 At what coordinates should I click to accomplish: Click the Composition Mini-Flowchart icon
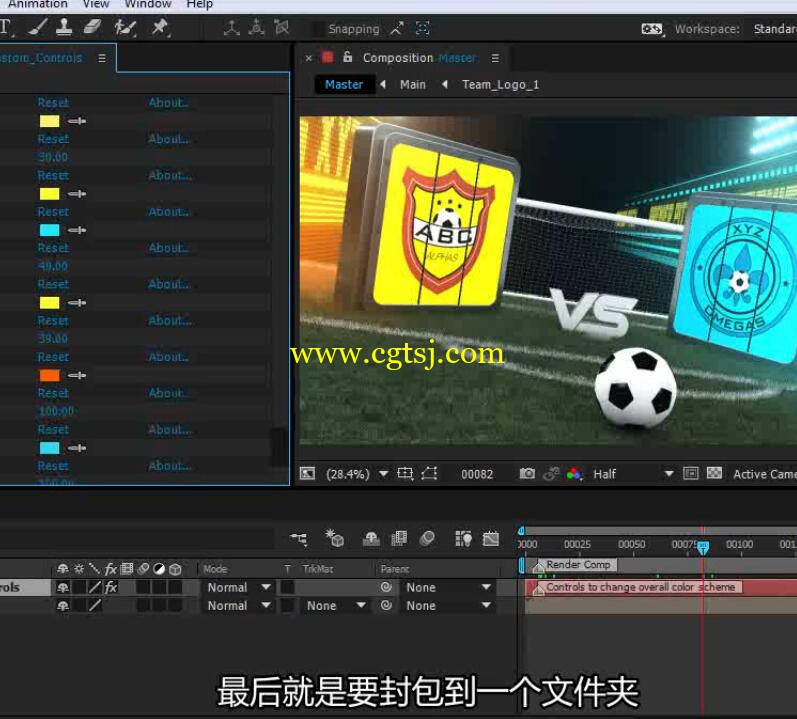point(298,539)
